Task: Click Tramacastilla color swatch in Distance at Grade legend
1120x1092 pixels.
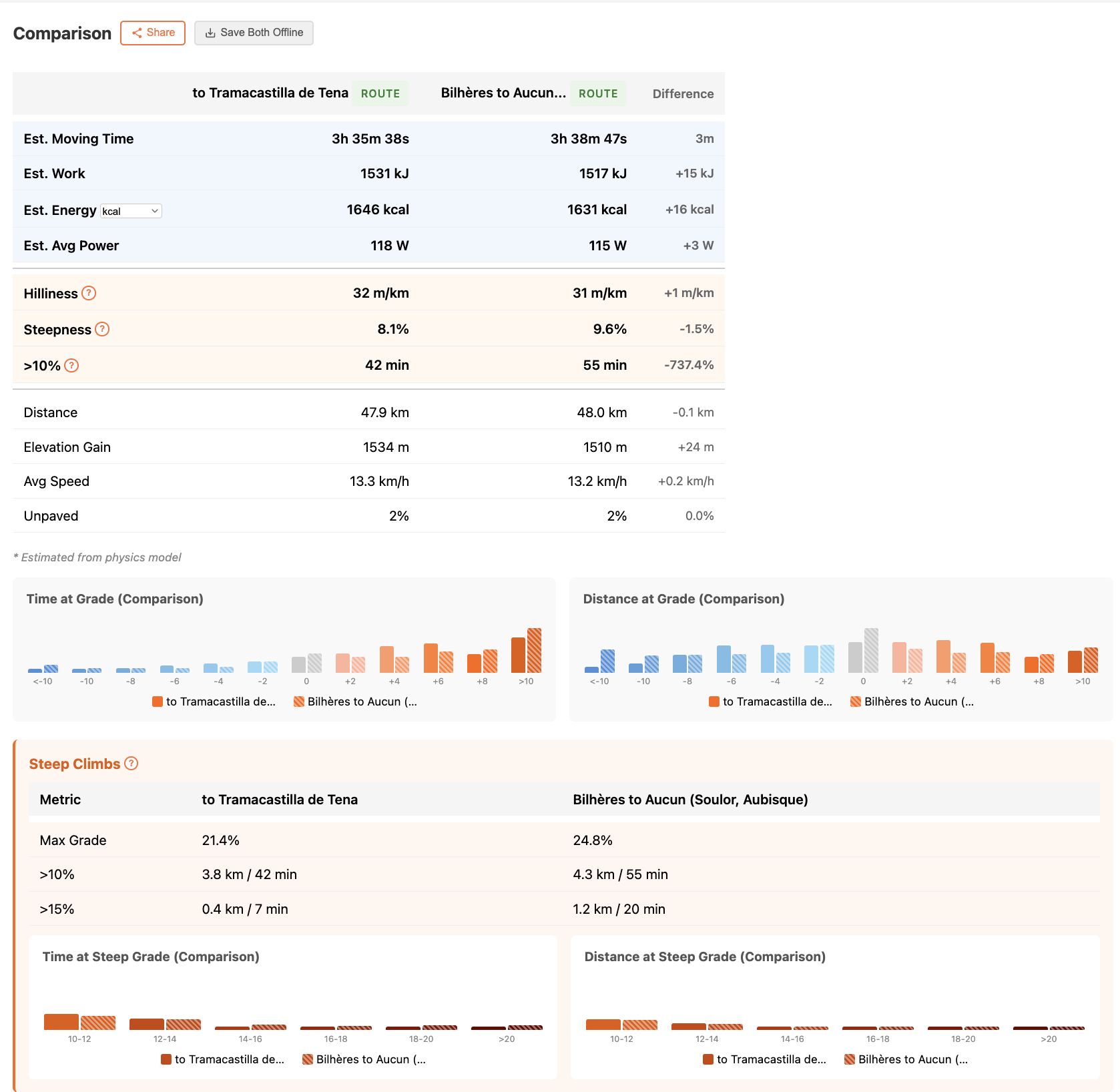Action: (x=714, y=702)
